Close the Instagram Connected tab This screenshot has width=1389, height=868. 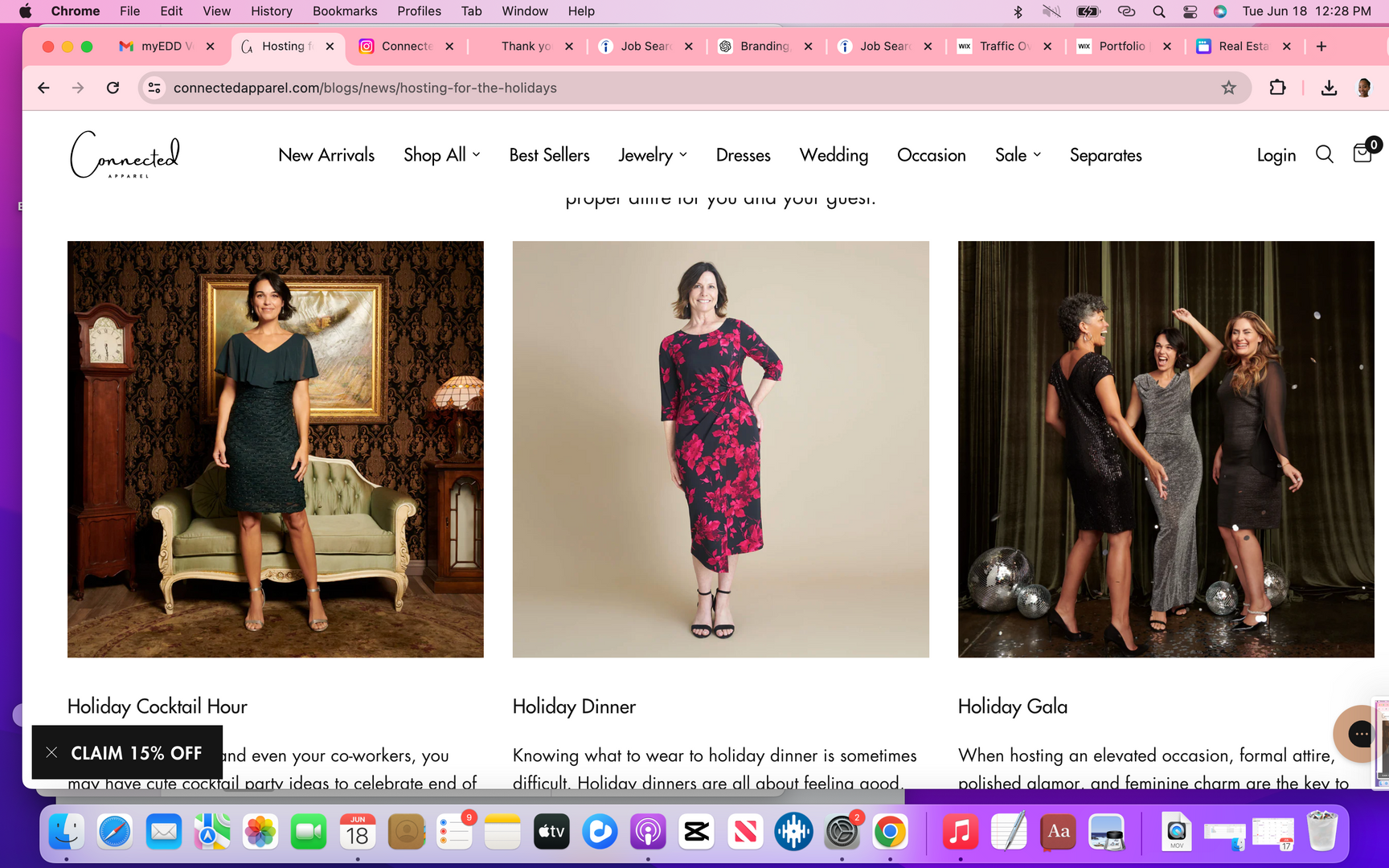pos(449,47)
